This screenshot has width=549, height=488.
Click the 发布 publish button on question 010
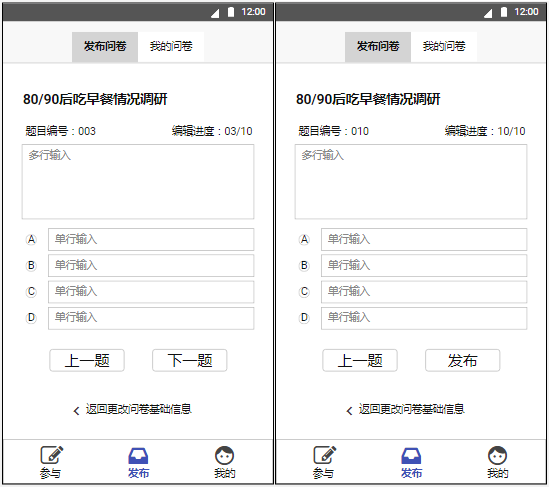[x=462, y=361]
